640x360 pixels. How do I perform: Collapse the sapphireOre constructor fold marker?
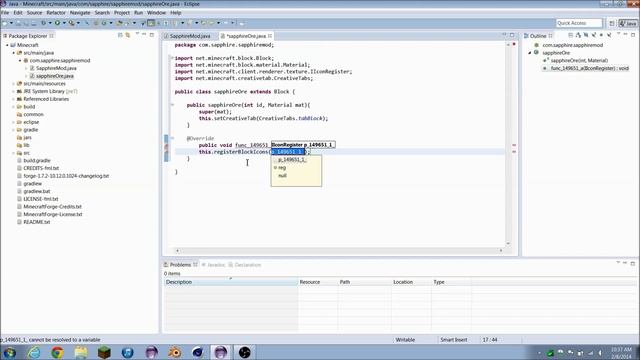172,105
